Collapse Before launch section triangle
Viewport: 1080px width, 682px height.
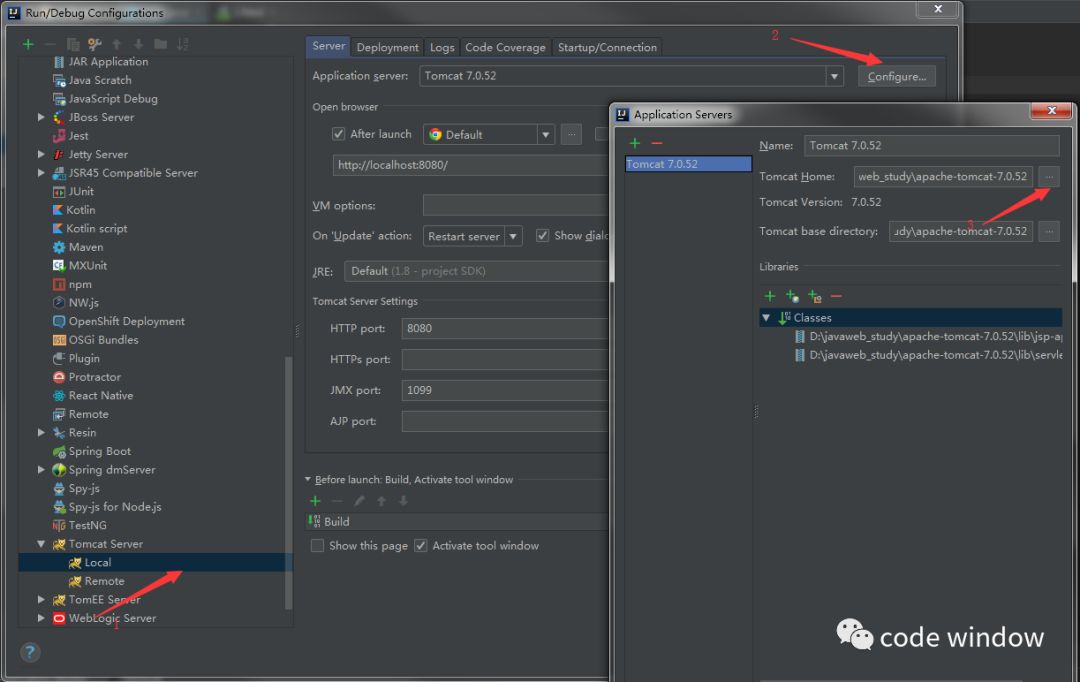tap(308, 479)
